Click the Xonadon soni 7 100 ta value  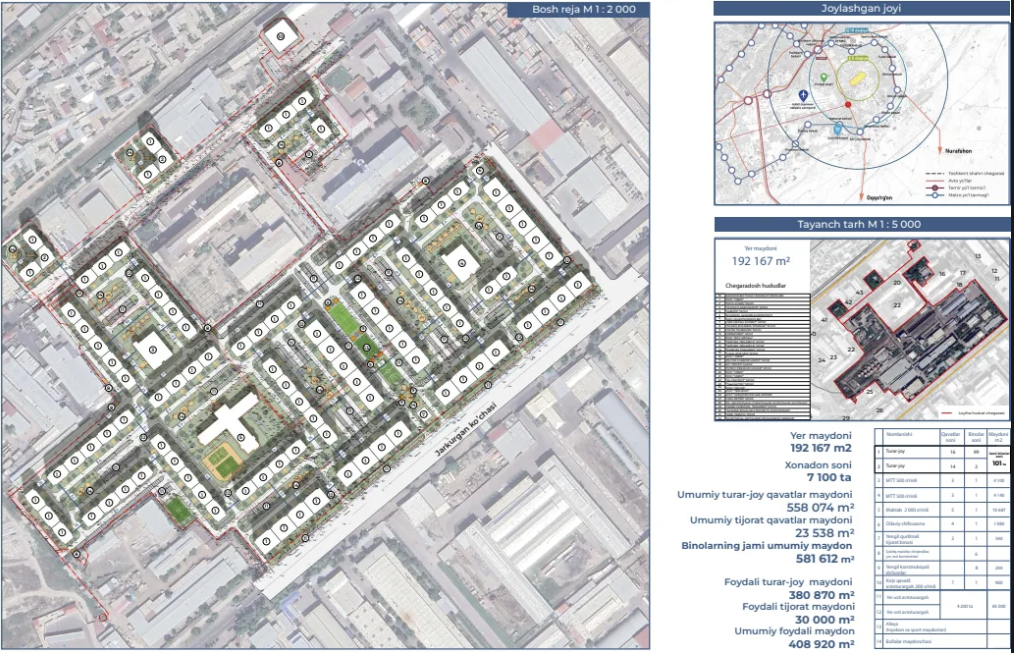point(822,478)
